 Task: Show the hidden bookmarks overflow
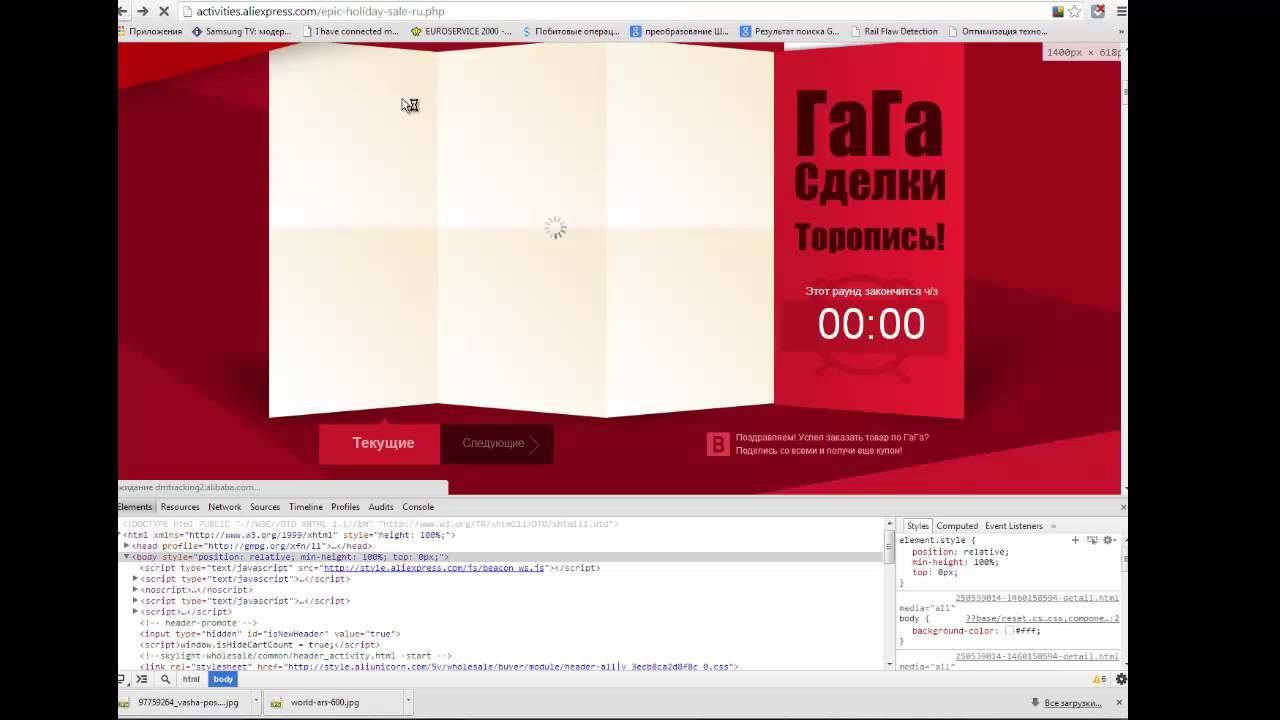[x=1122, y=31]
